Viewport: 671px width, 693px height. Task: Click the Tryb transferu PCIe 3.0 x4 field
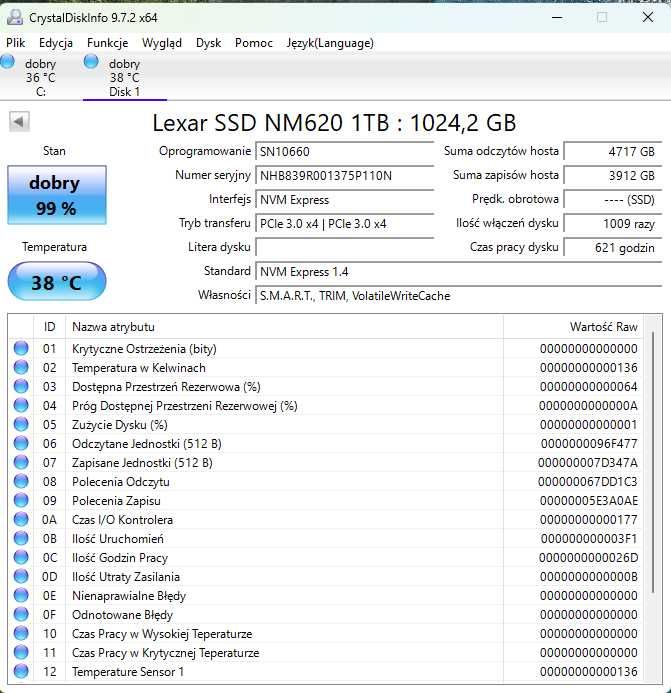pos(344,224)
